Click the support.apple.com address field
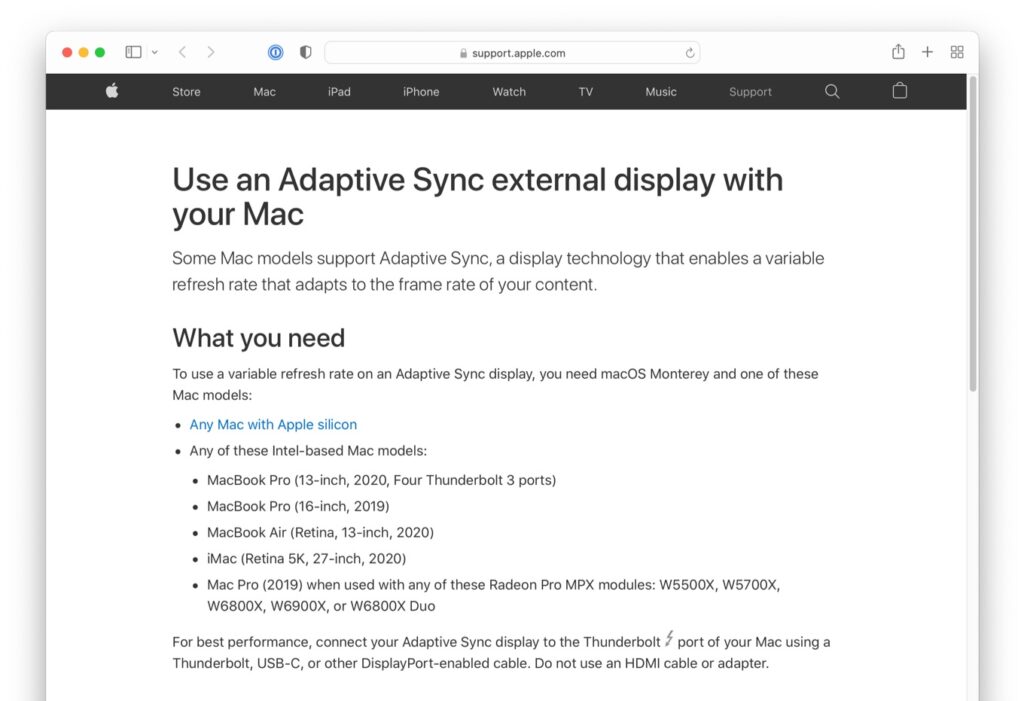 click(512, 53)
